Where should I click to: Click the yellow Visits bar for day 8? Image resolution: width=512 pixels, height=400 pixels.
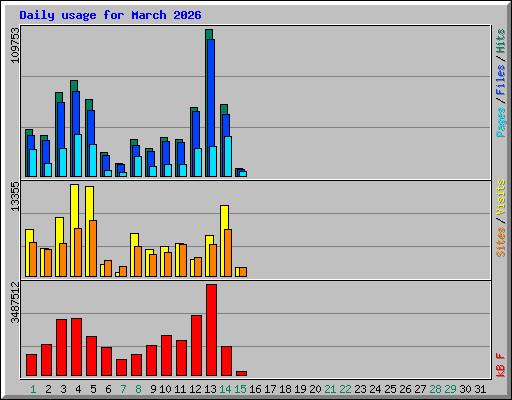(135, 255)
